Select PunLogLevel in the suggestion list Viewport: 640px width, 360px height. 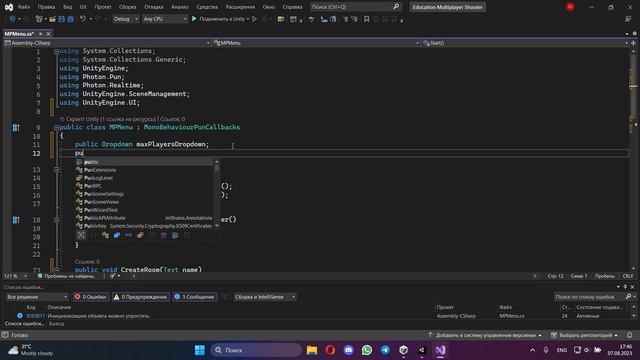(98, 178)
